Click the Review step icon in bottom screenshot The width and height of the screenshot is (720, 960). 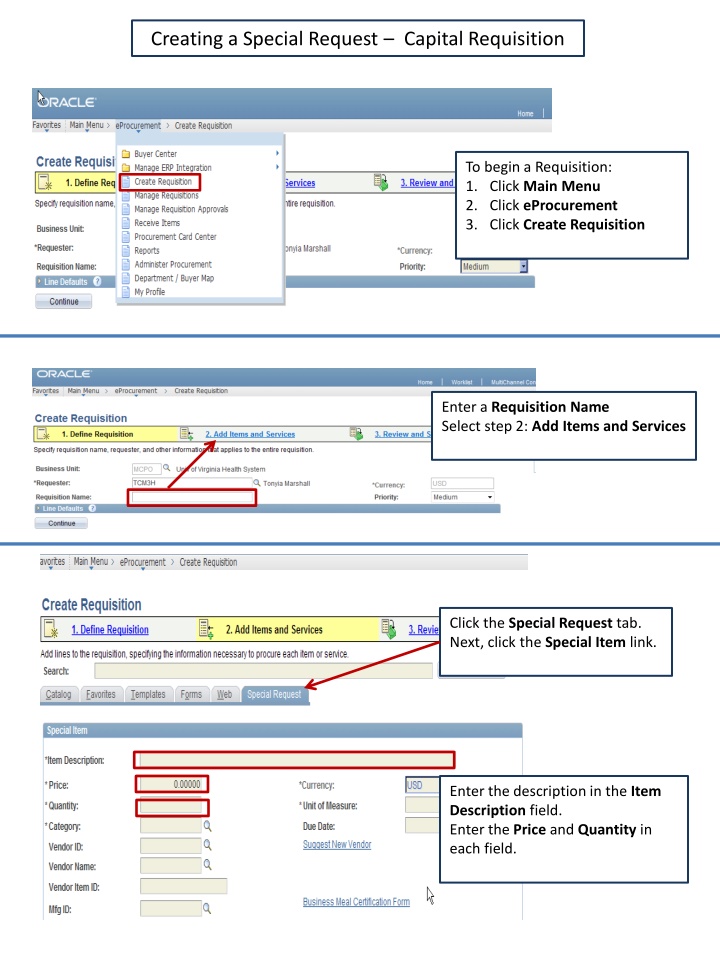tap(389, 629)
